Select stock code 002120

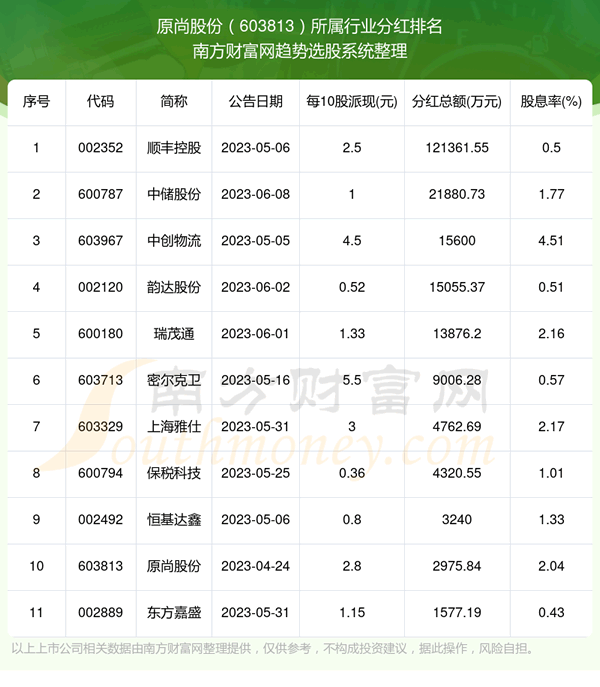100,287
